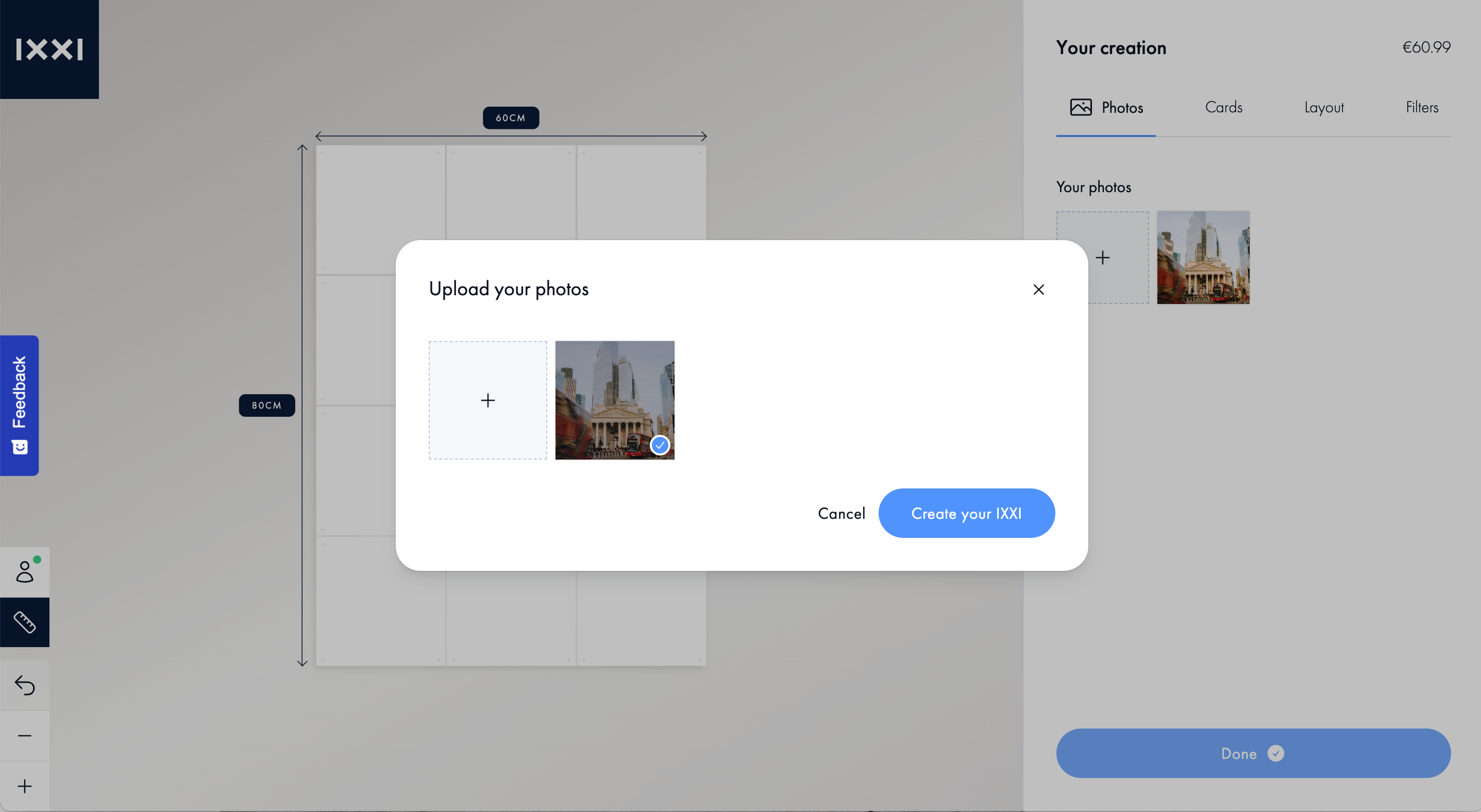Add a photo via dialog plus tile
This screenshot has width=1481, height=812.
[x=487, y=400]
